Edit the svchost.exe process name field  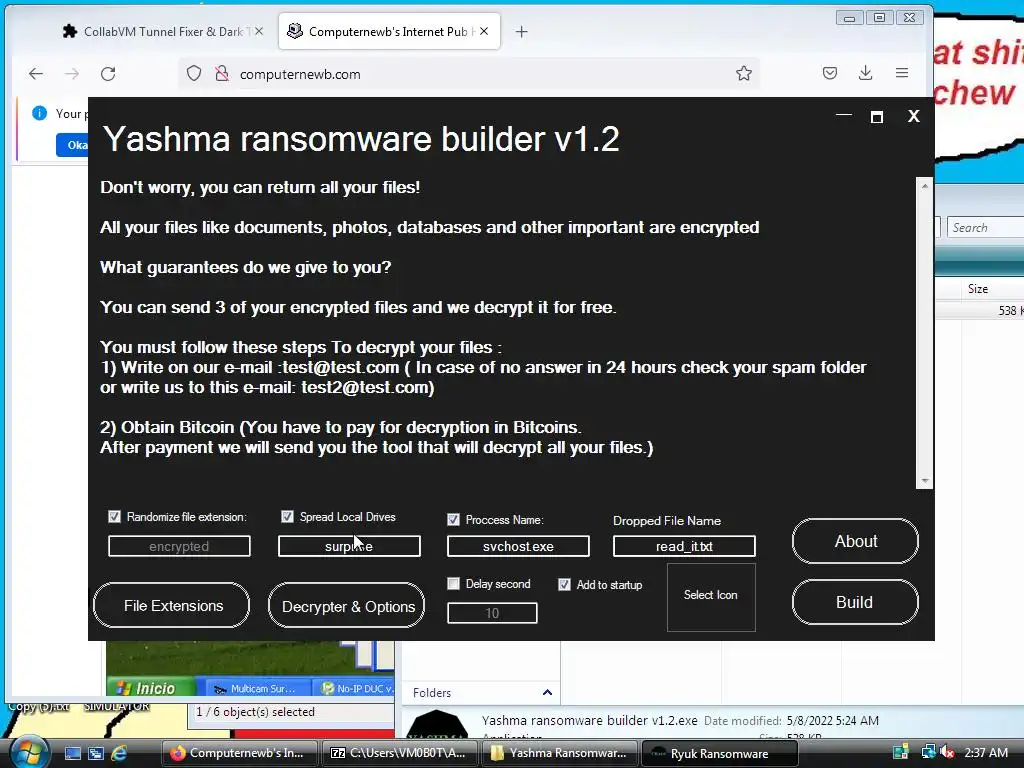point(518,547)
